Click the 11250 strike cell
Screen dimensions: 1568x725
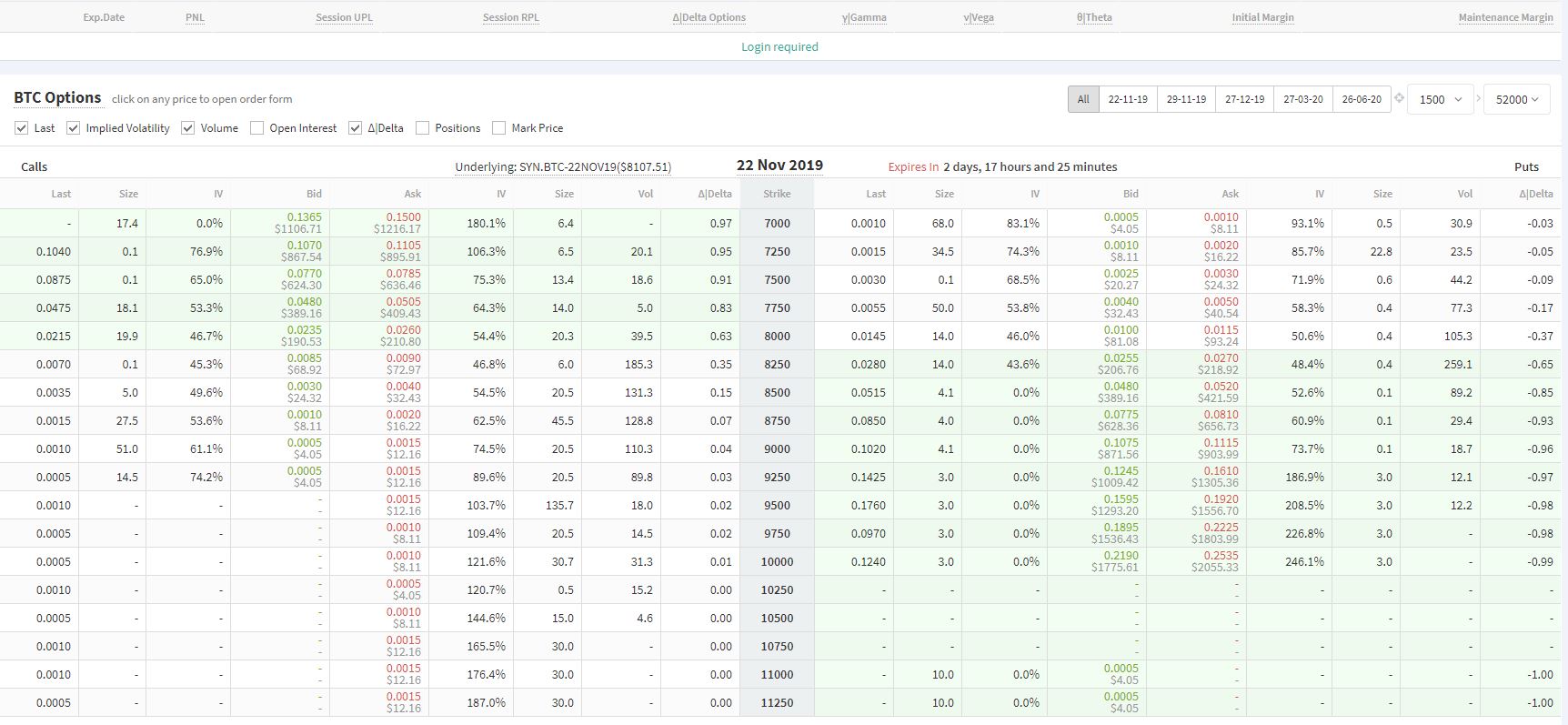coord(777,703)
